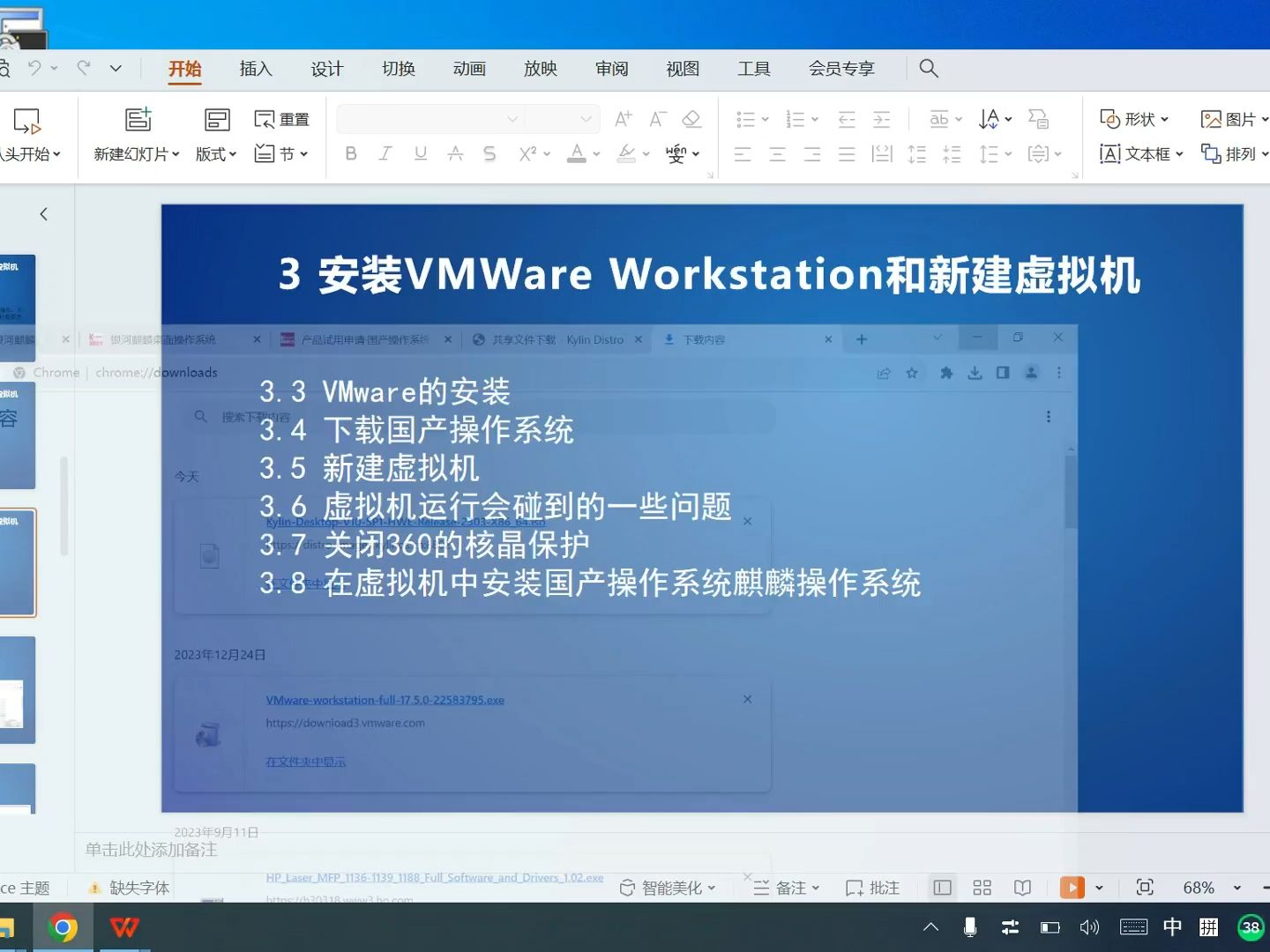Select the highlighted slide thumbnail in sidebar
Screen dimensions: 1270x952
coord(18,562)
